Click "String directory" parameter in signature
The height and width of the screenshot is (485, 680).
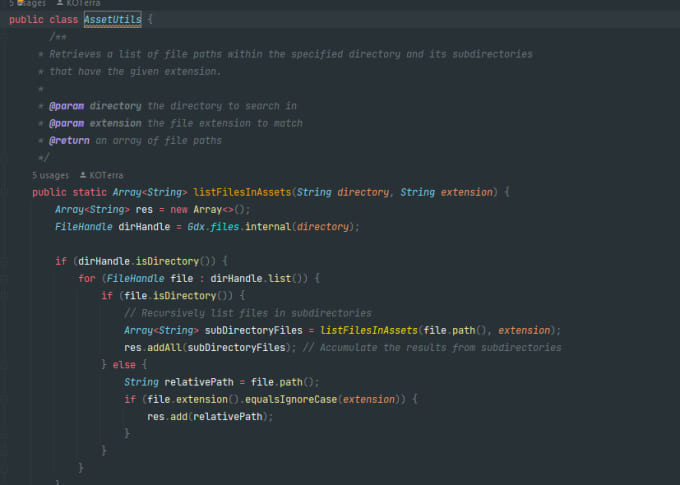click(343, 192)
